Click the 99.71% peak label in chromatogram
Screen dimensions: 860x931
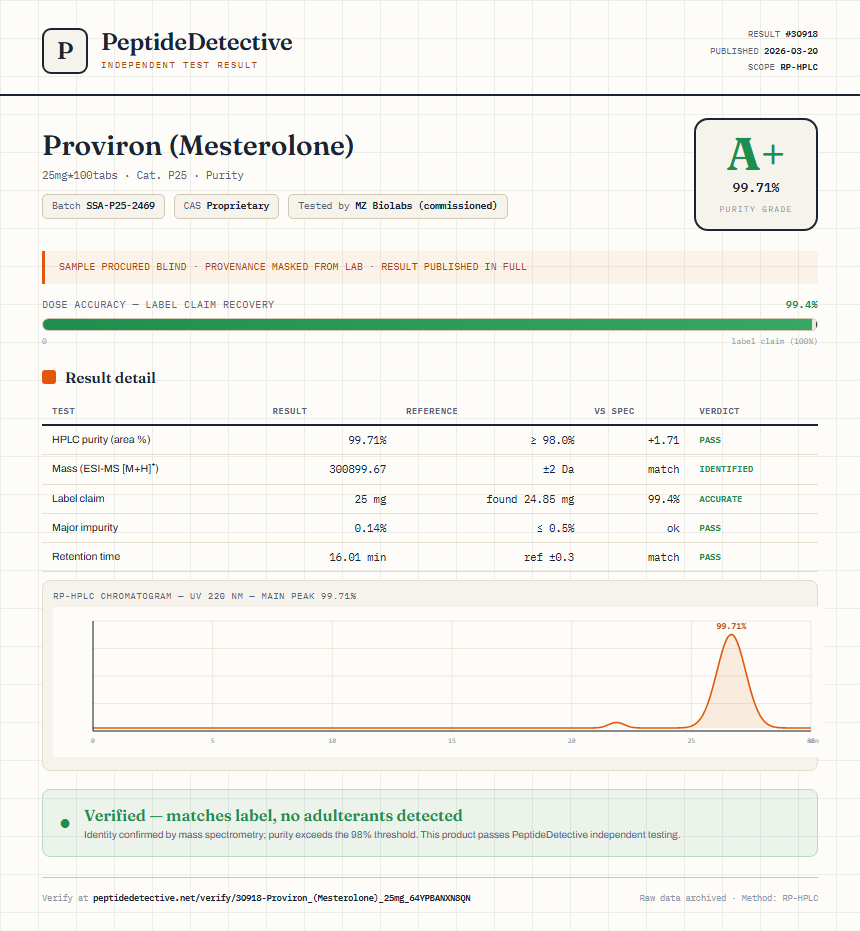pyautogui.click(x=731, y=626)
